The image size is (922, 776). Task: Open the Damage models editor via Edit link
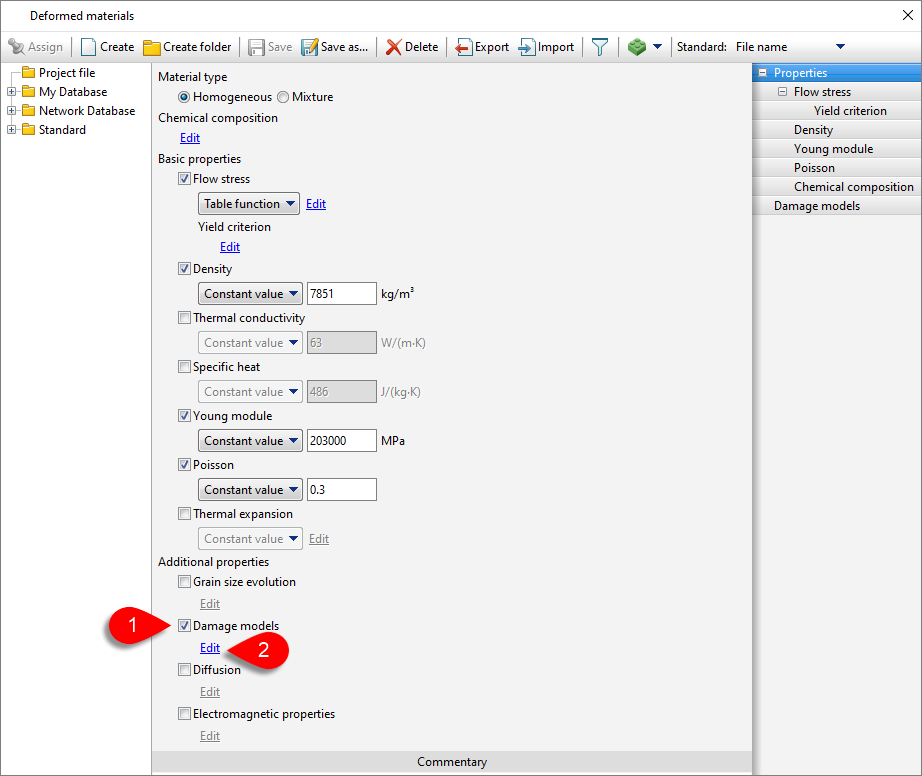(209, 647)
